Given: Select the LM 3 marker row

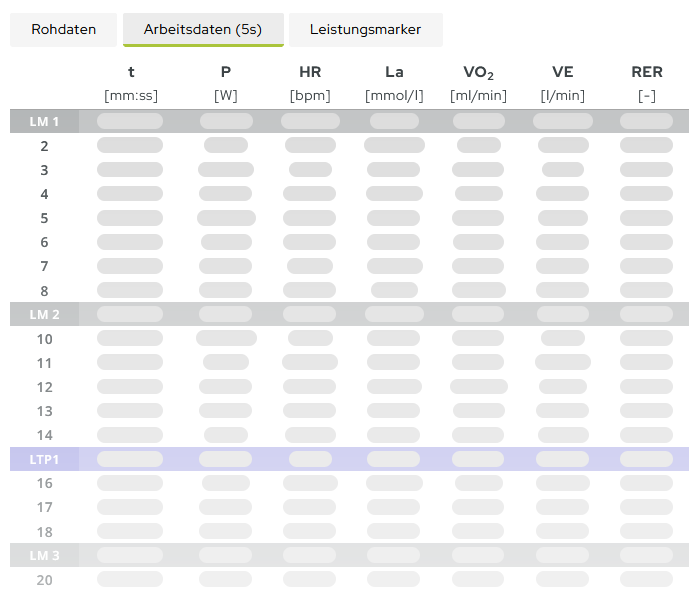Looking at the screenshot, I should (44, 555).
